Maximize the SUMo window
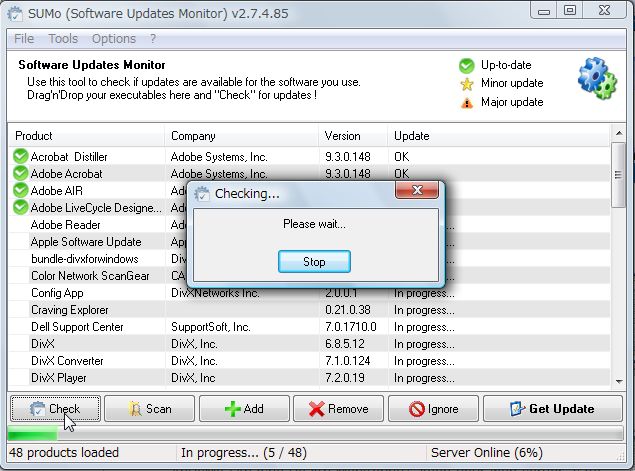 click(x=570, y=11)
